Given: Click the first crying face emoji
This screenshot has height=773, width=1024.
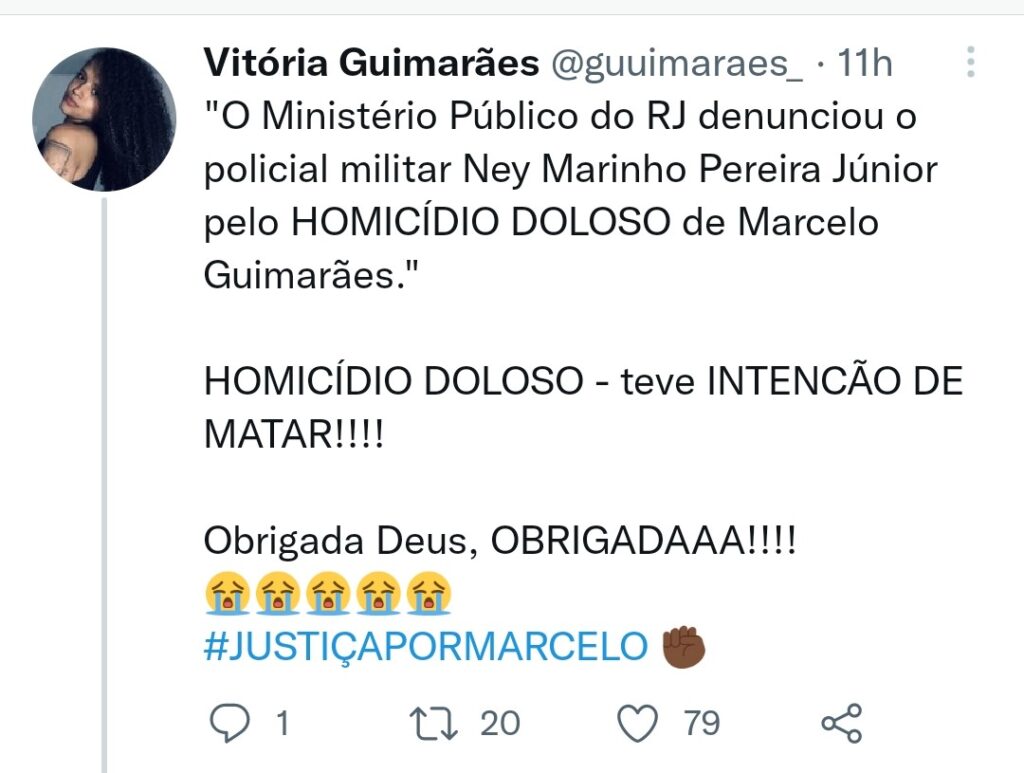Looking at the screenshot, I should pos(227,593).
